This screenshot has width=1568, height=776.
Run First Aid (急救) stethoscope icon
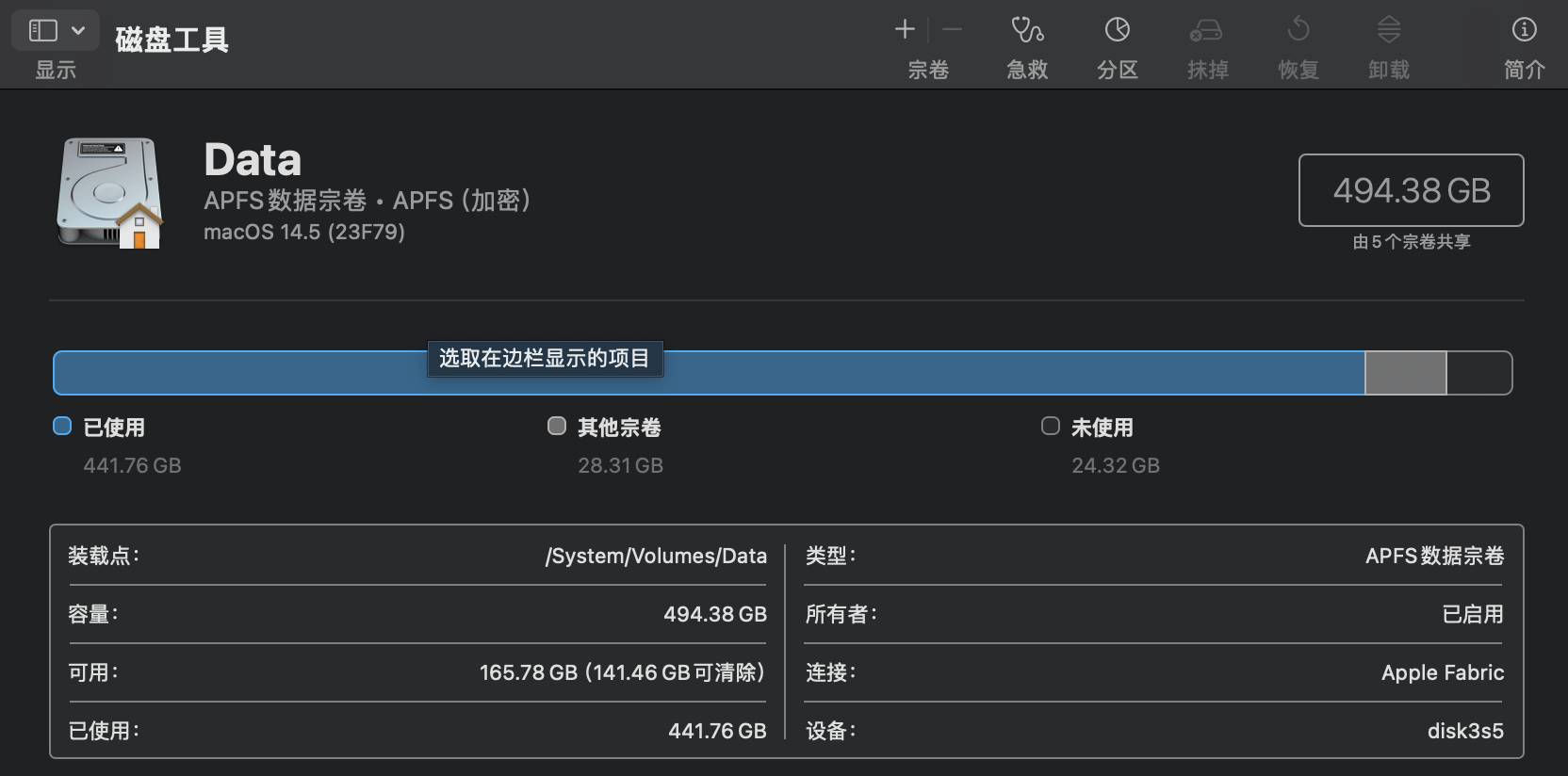pyautogui.click(x=1026, y=29)
